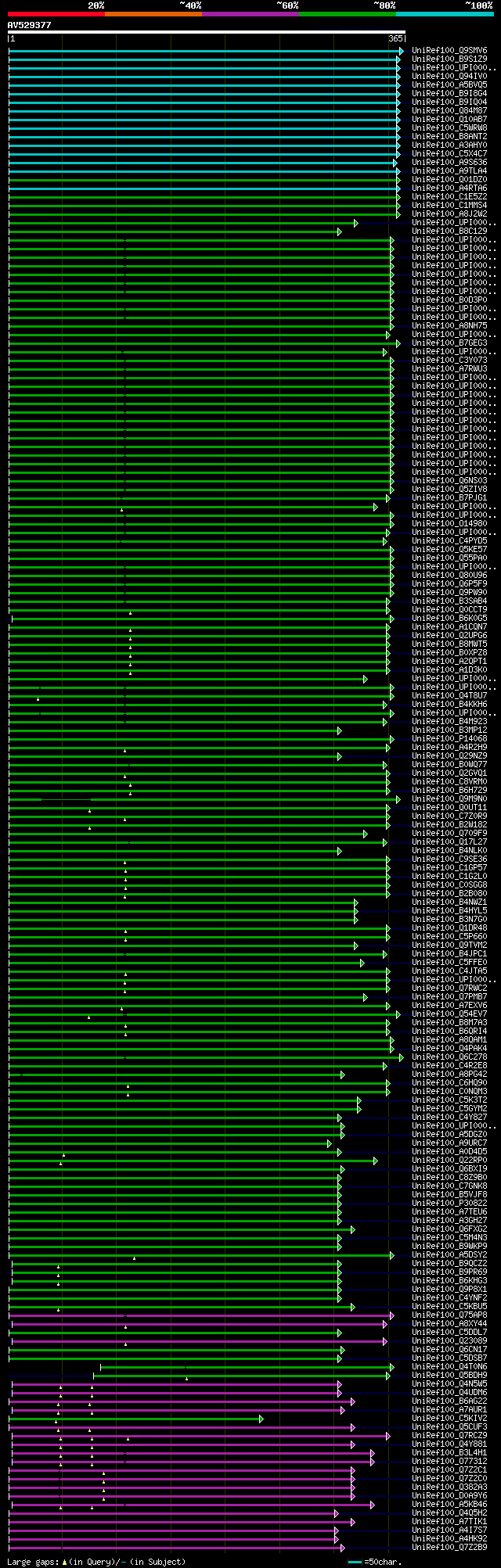
Task: Click hit label UniRef100_A9TLA4
Action: (449, 171)
